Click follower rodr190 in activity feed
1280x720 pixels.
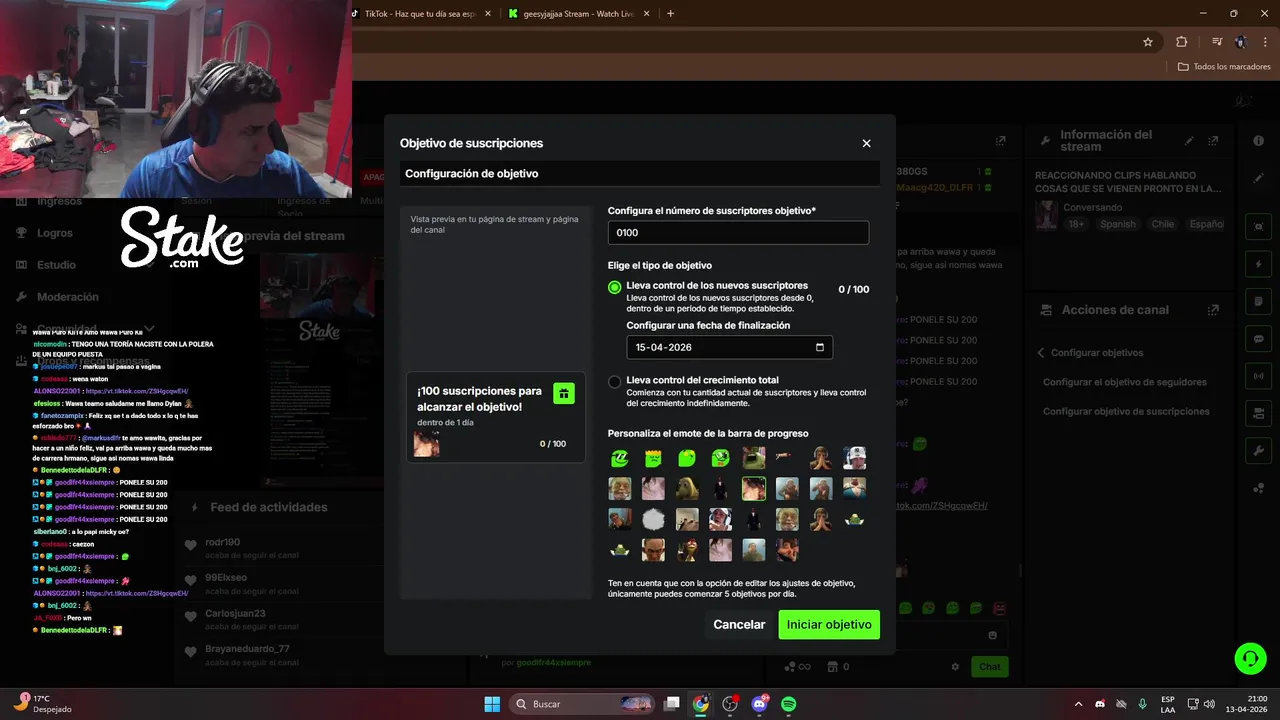click(223, 543)
